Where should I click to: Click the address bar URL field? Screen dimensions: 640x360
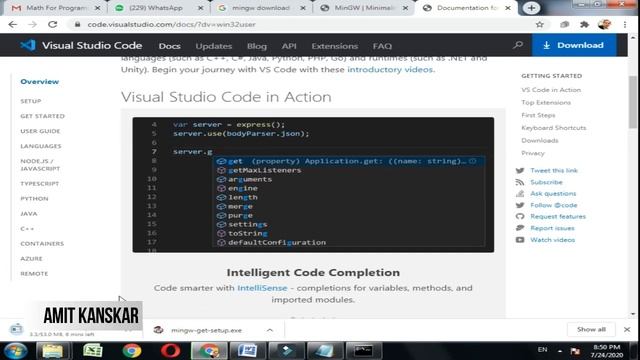(x=302, y=24)
